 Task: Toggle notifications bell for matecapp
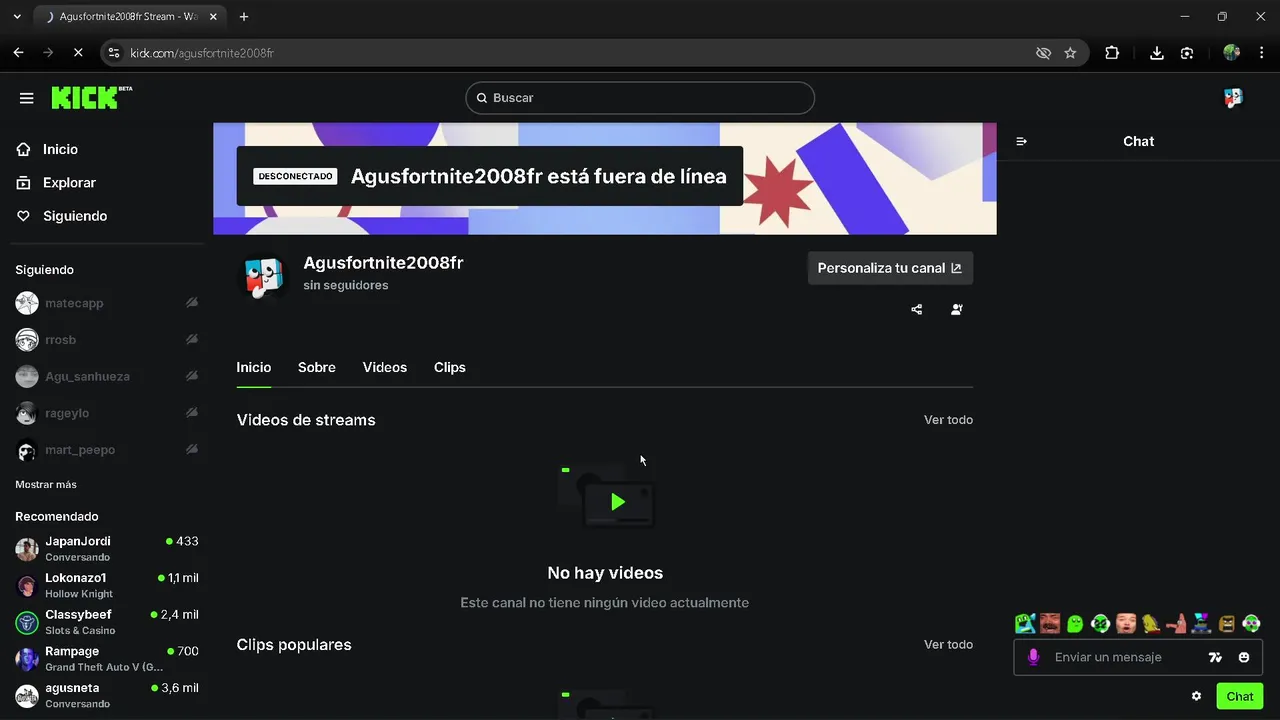tap(191, 303)
